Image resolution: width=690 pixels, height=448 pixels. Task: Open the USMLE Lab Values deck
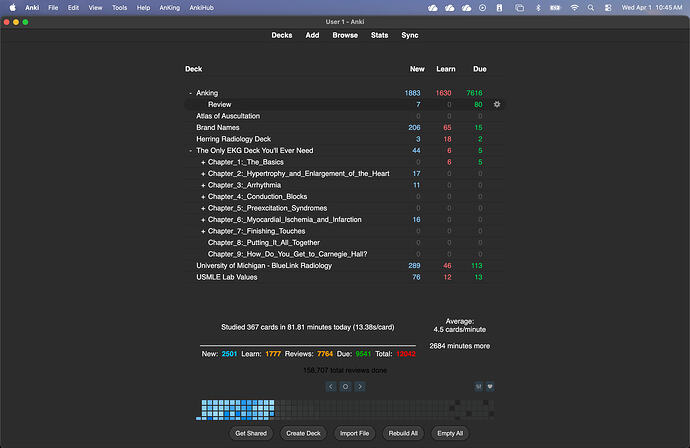point(227,277)
